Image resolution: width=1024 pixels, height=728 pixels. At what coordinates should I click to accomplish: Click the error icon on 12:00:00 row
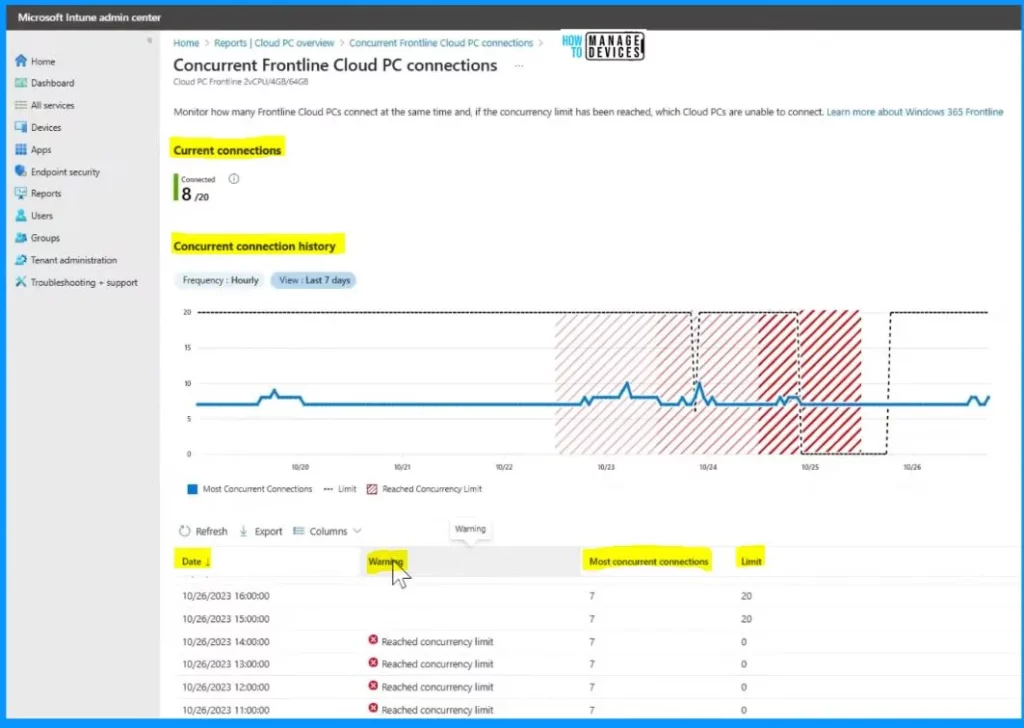(373, 686)
